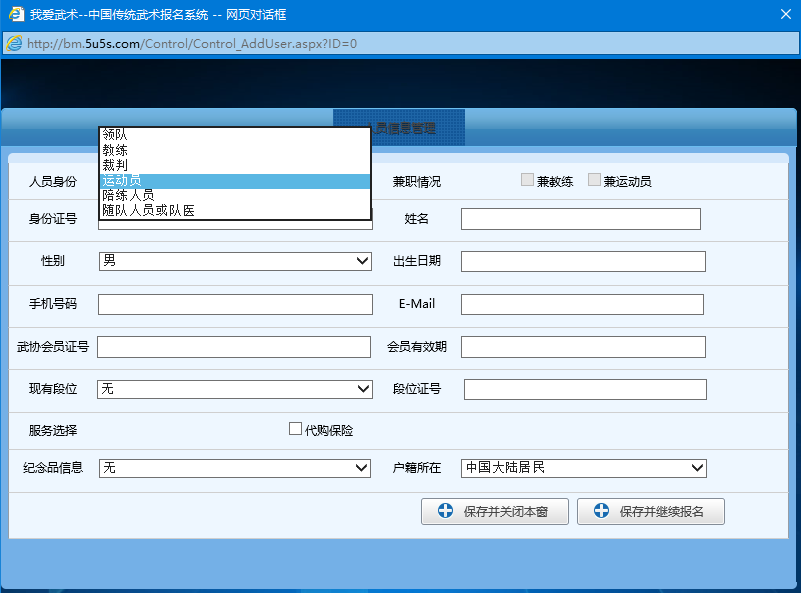801x593 pixels.
Task: Enable the 代购保险 insurance checkbox
Action: point(295,427)
